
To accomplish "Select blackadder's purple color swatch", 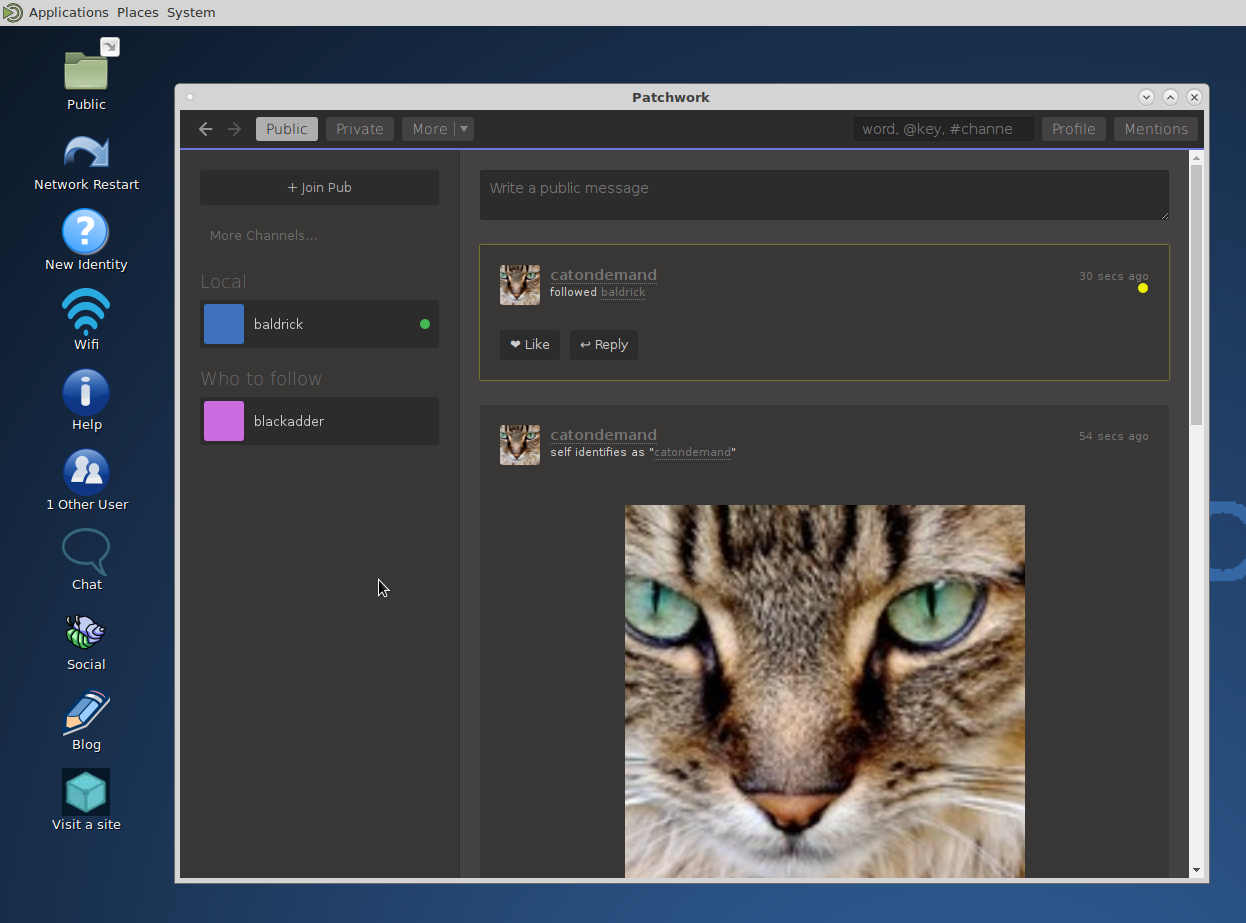I will click(x=224, y=421).
